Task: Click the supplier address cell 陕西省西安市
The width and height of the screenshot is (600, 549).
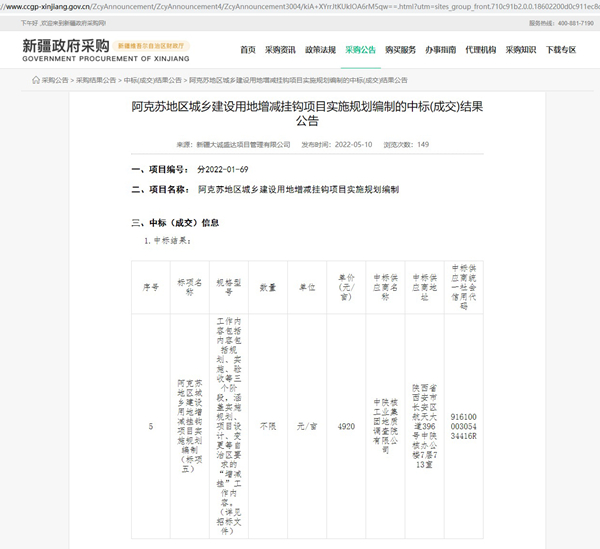Action: coord(424,426)
